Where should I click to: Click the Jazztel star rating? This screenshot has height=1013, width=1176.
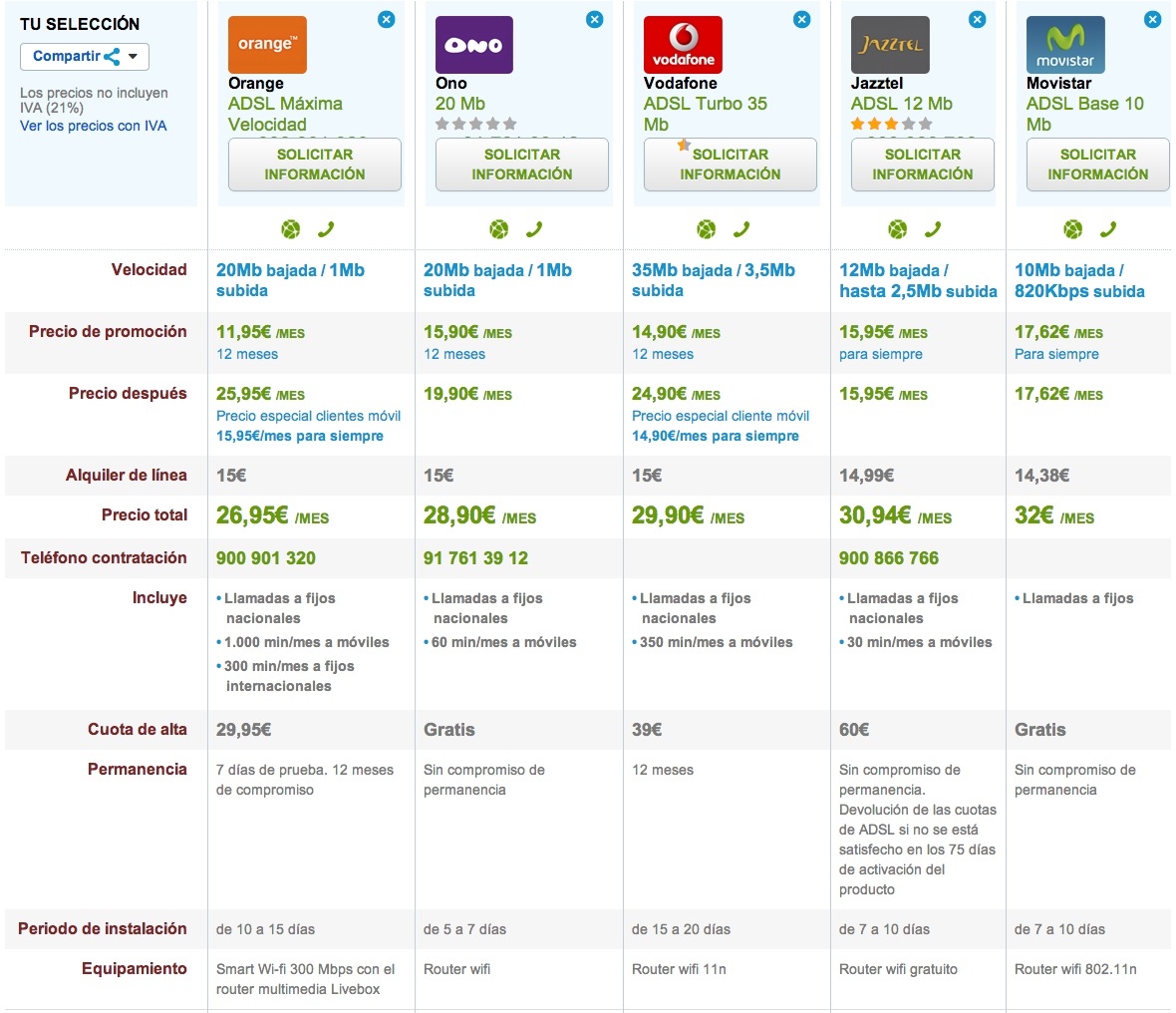coord(891,124)
